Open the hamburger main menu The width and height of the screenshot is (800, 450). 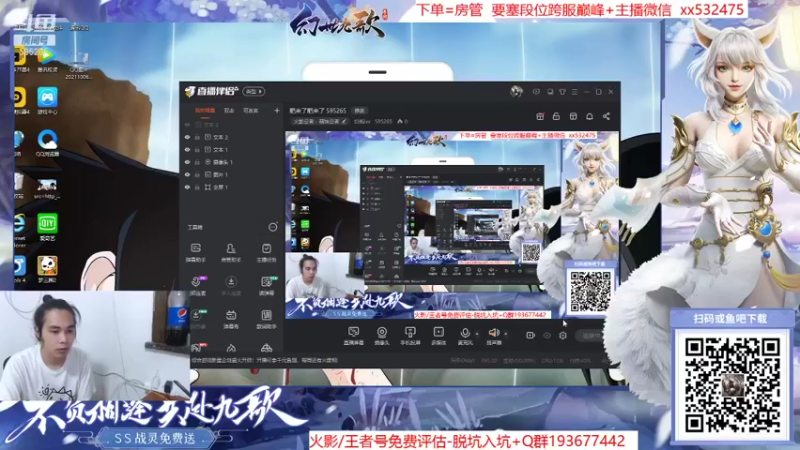coord(574,92)
